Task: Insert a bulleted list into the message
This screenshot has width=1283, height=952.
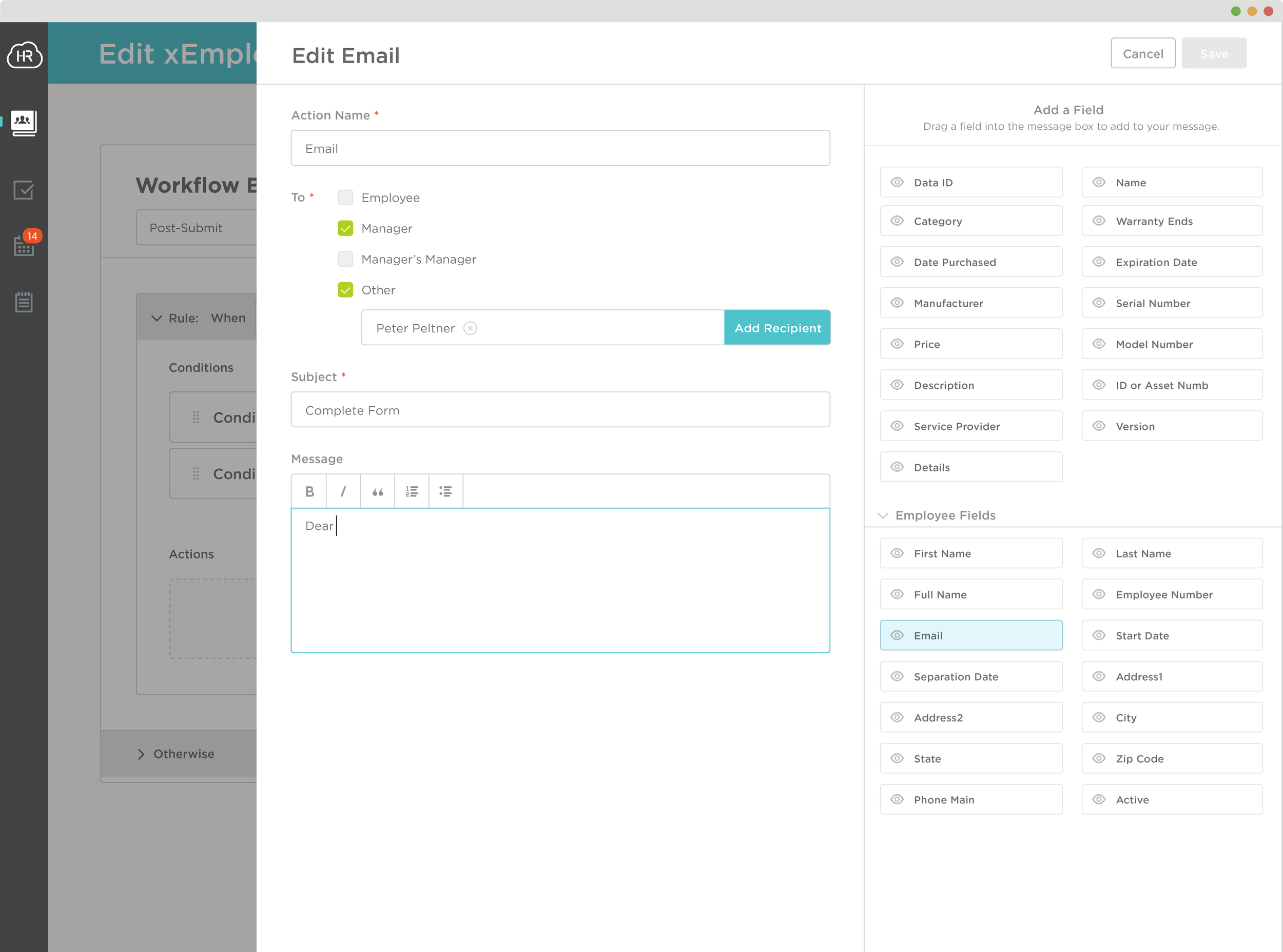Action: (445, 490)
